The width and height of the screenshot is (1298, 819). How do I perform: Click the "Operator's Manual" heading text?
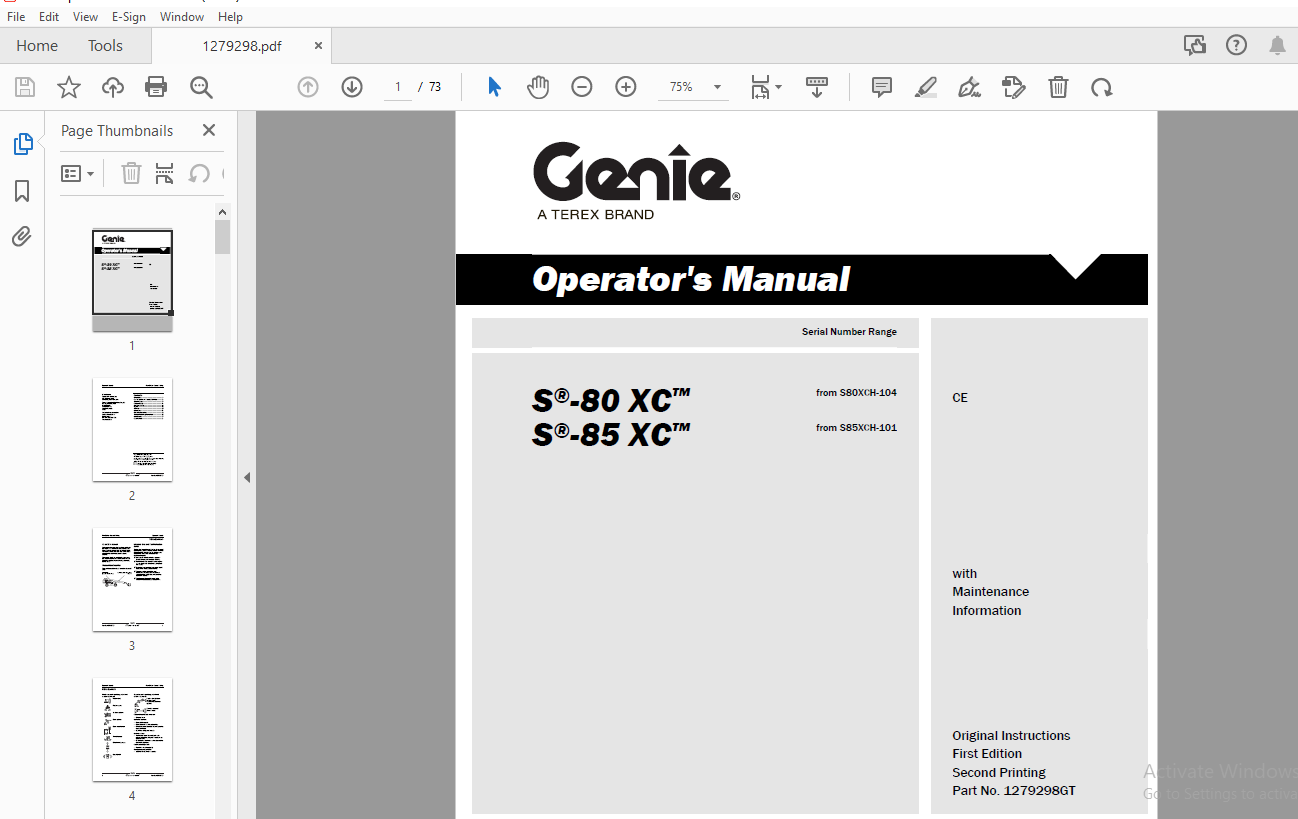pyautogui.click(x=691, y=279)
